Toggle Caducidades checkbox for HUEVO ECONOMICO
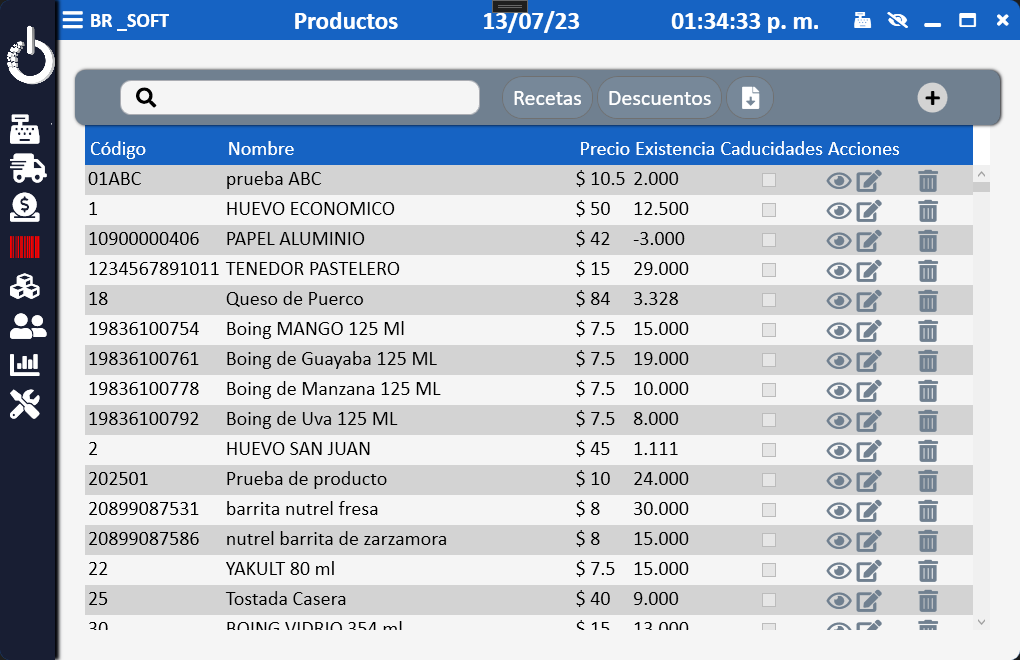This screenshot has height=660, width=1020. tap(769, 210)
